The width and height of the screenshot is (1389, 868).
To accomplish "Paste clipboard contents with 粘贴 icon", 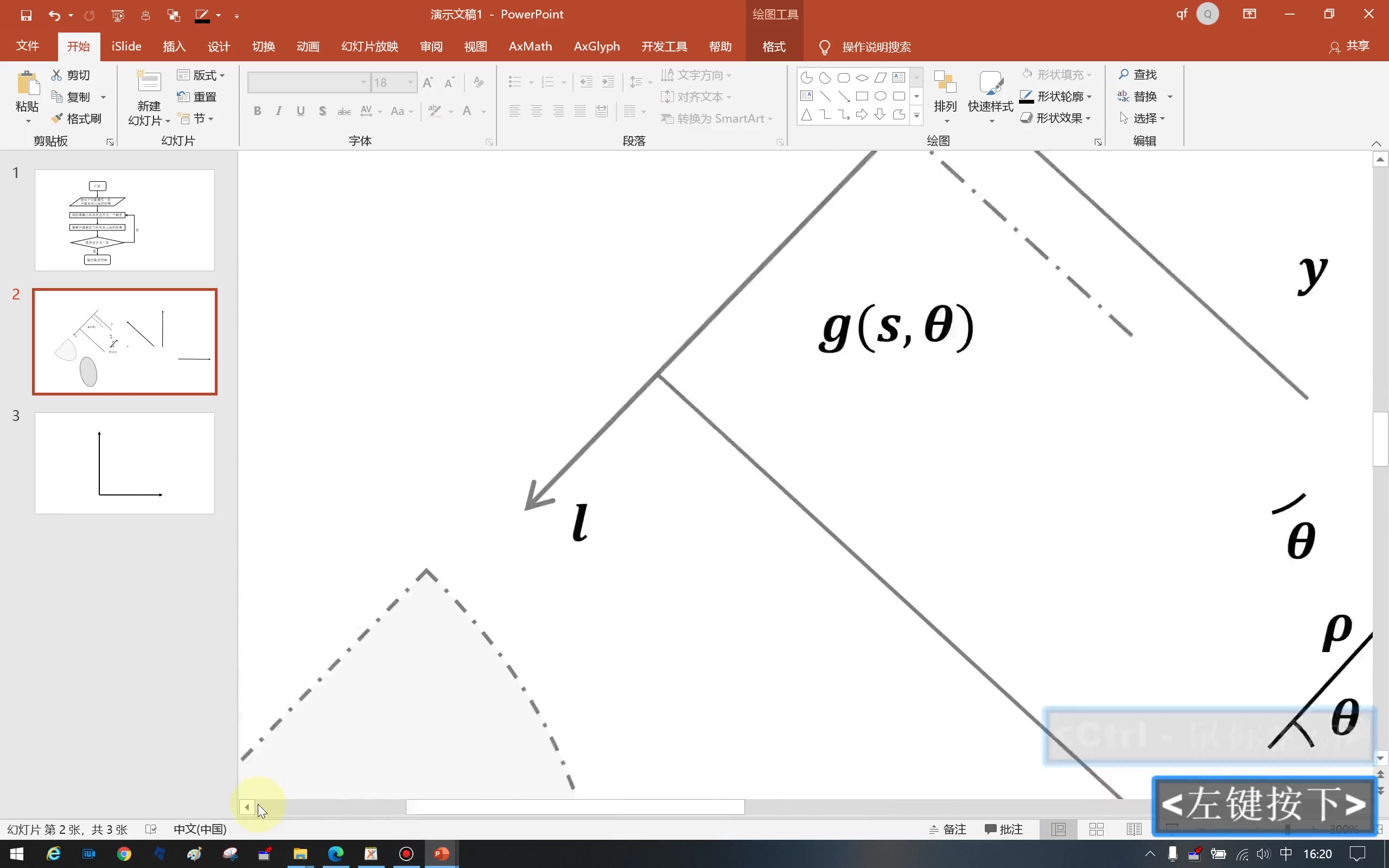I will 27,84.
